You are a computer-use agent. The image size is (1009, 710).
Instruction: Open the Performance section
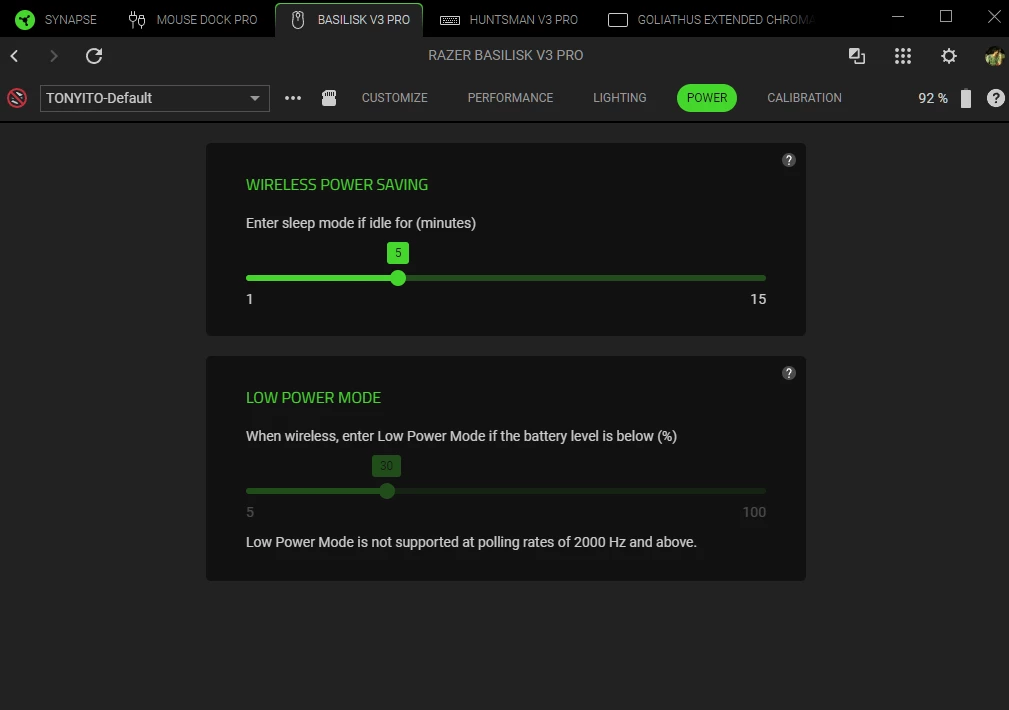pyautogui.click(x=510, y=98)
